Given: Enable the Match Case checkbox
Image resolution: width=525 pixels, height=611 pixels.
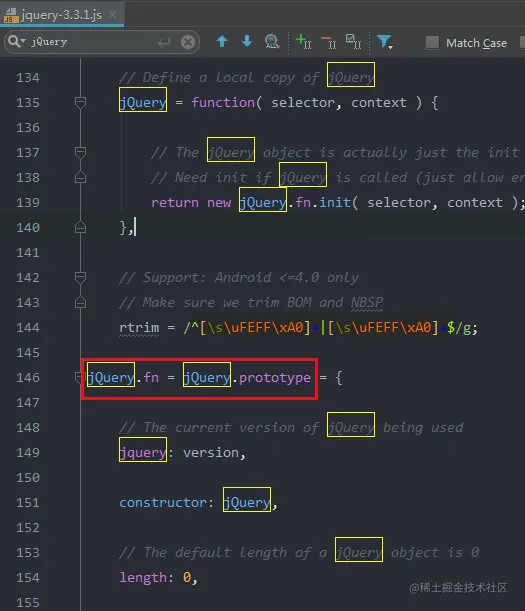Looking at the screenshot, I should (432, 42).
